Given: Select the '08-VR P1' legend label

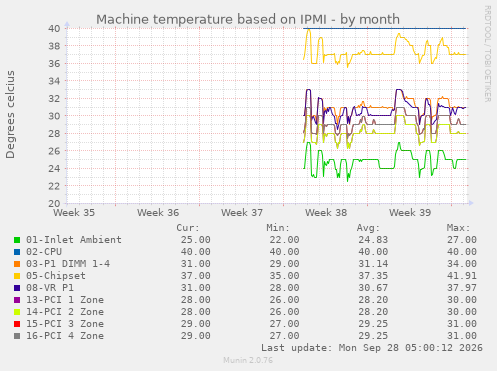Looking at the screenshot, I should click(50, 288).
